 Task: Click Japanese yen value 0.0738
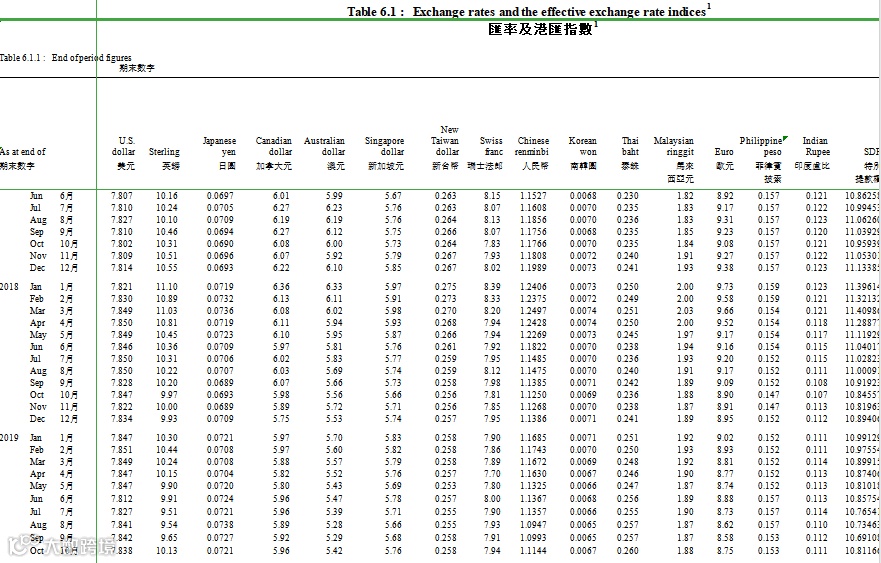click(x=220, y=525)
